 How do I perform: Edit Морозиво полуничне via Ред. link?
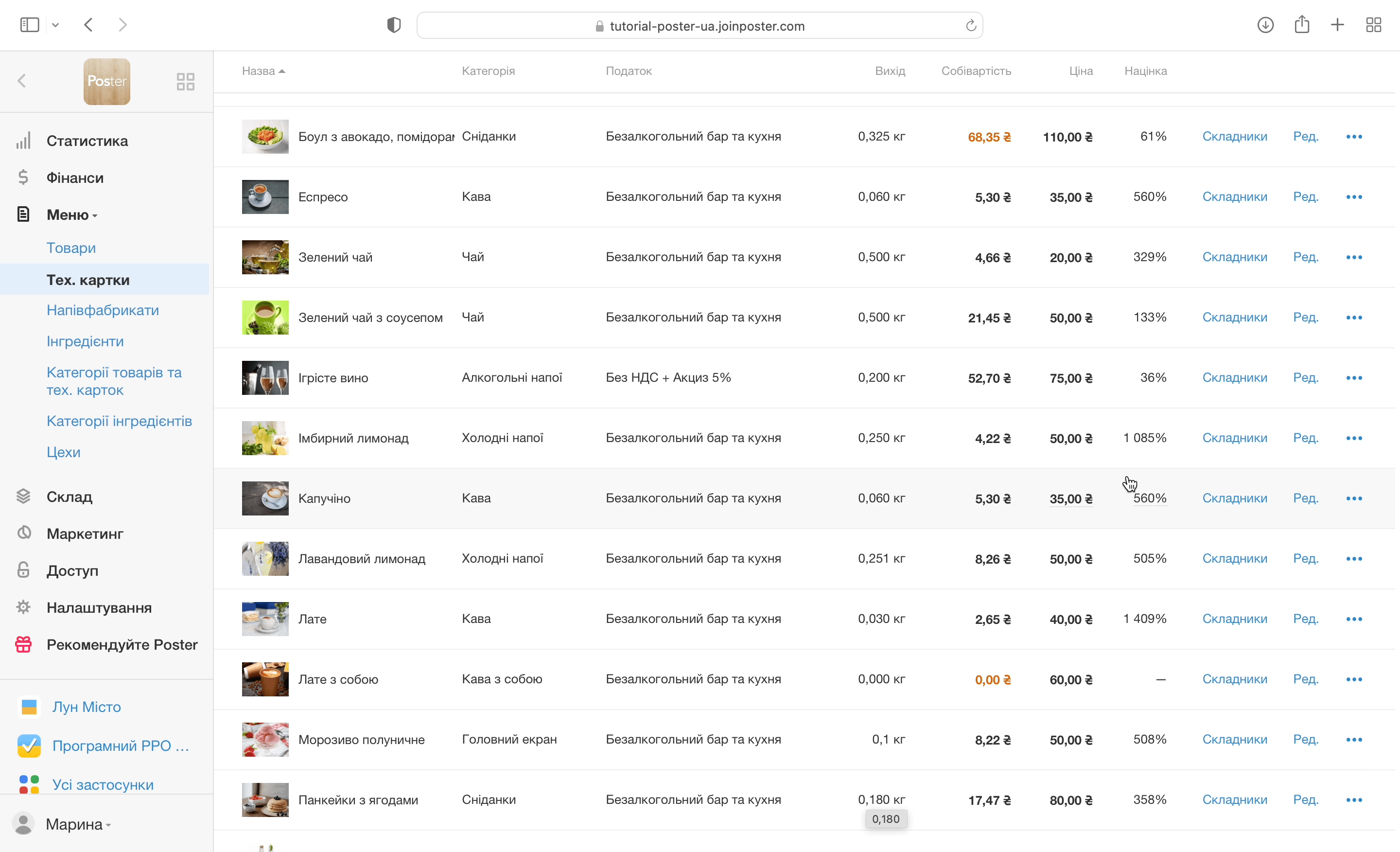click(1306, 739)
